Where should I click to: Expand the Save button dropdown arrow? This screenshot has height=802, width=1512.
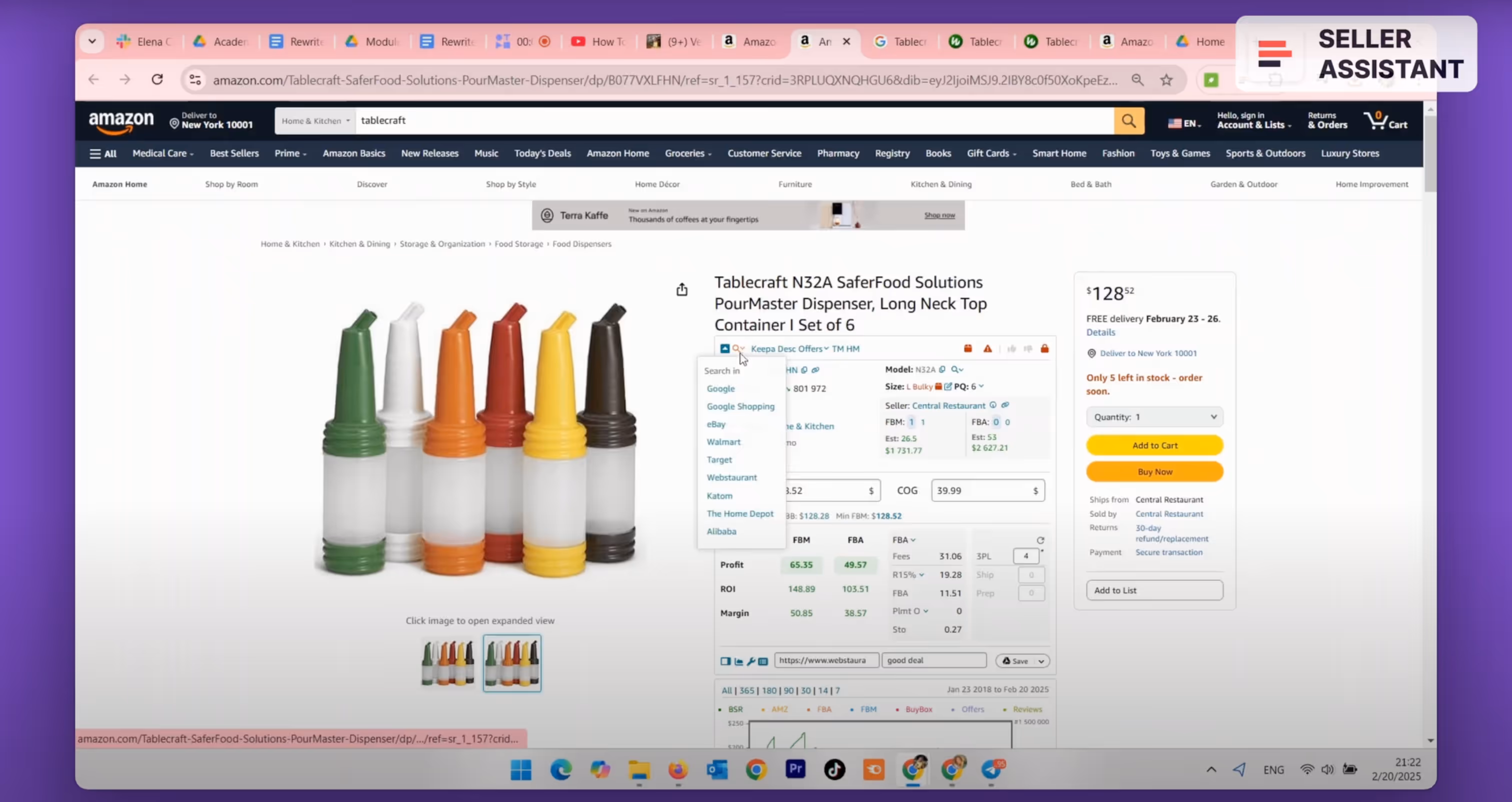point(1041,661)
